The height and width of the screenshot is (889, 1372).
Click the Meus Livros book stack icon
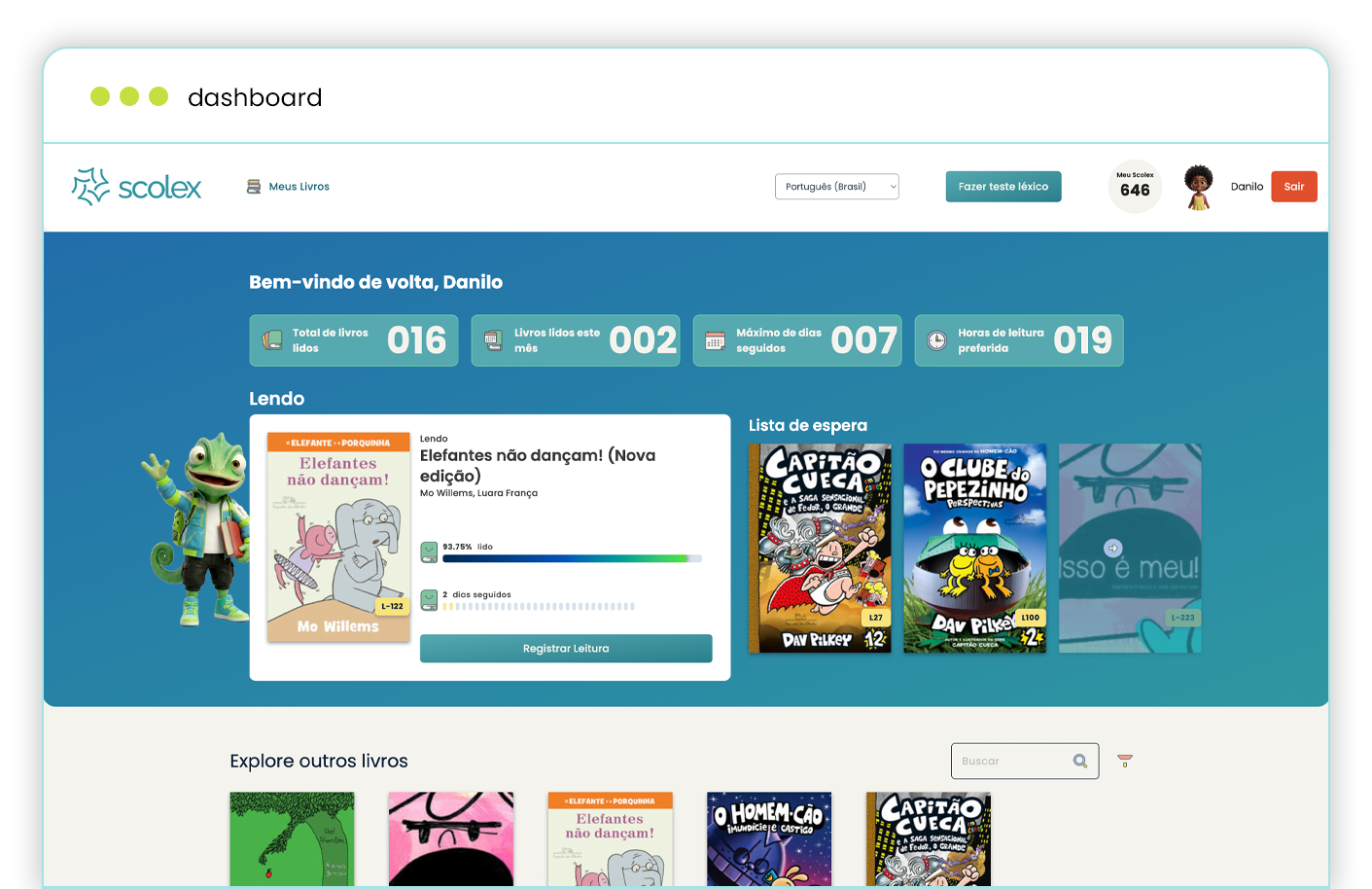point(254,187)
